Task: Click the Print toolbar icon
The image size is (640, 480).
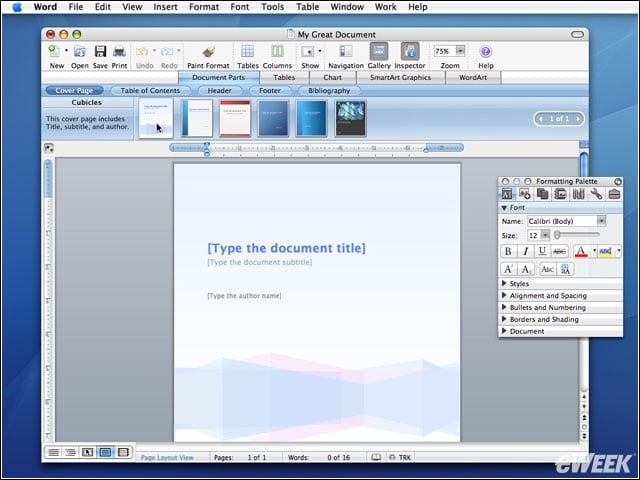Action: [119, 51]
